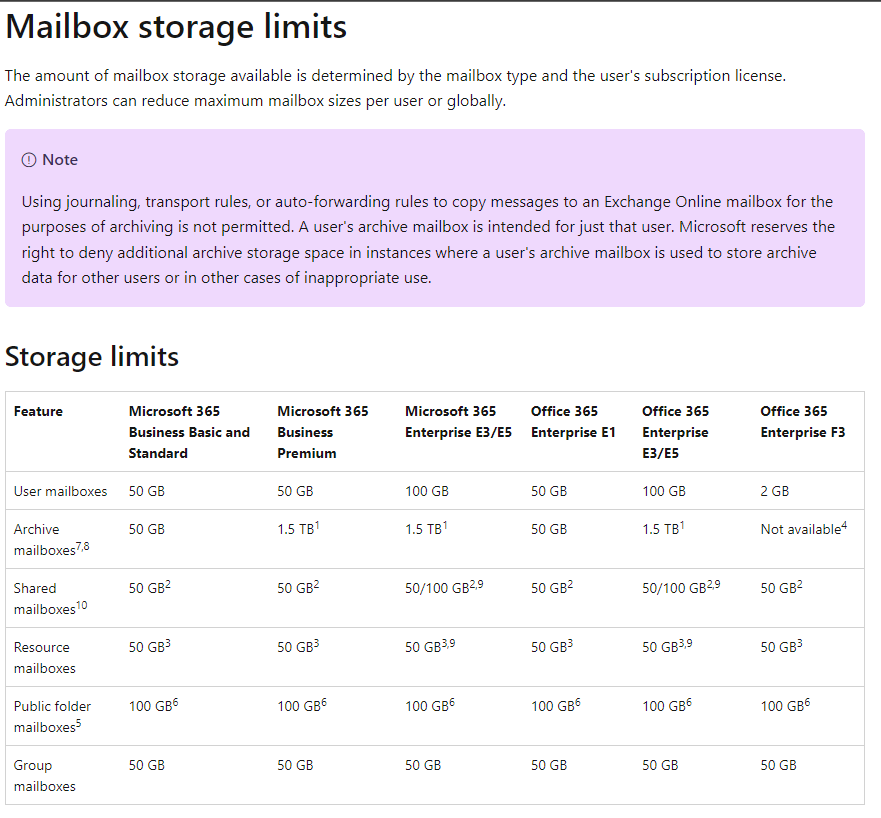Click the Group mailboxes row label
The image size is (881, 818).
[44, 776]
